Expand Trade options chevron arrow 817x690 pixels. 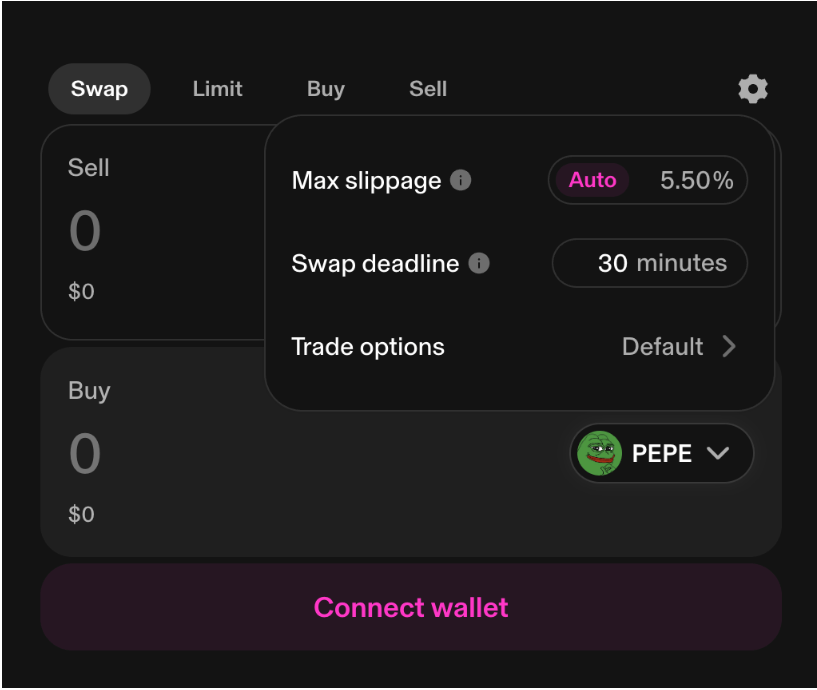[729, 346]
